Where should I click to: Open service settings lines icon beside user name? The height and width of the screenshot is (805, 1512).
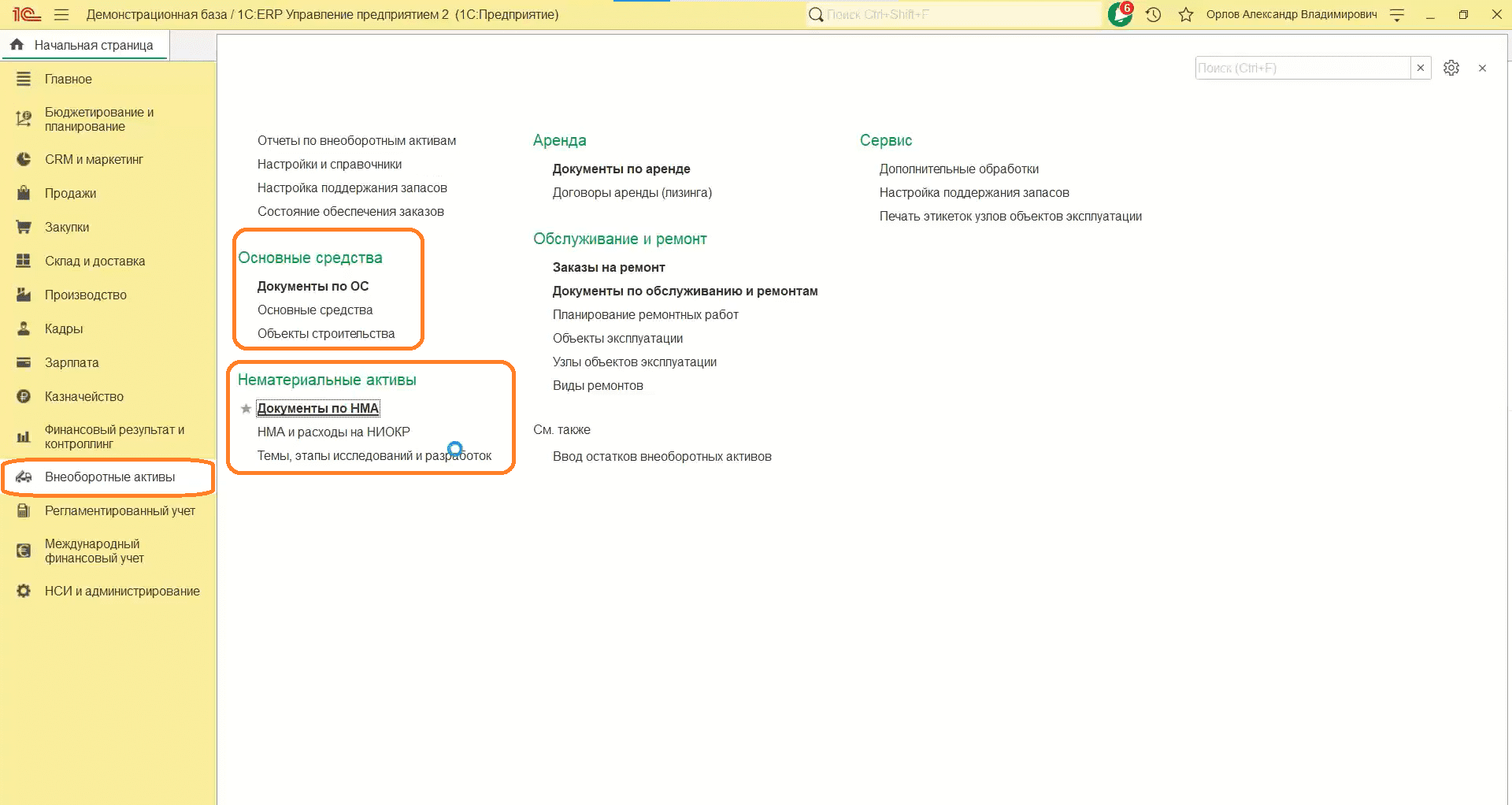tap(1397, 14)
